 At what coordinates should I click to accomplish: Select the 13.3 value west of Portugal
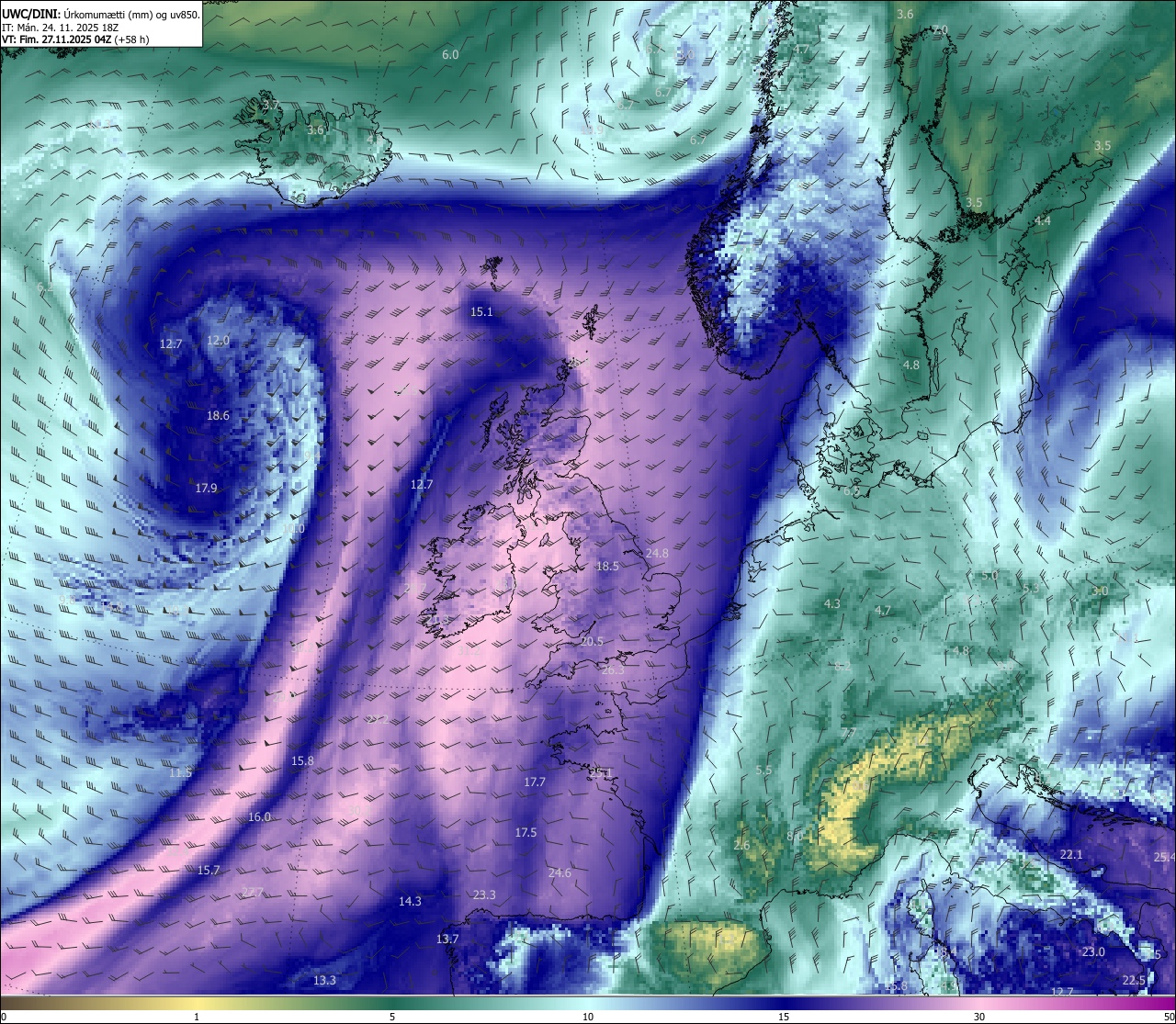pos(324,981)
